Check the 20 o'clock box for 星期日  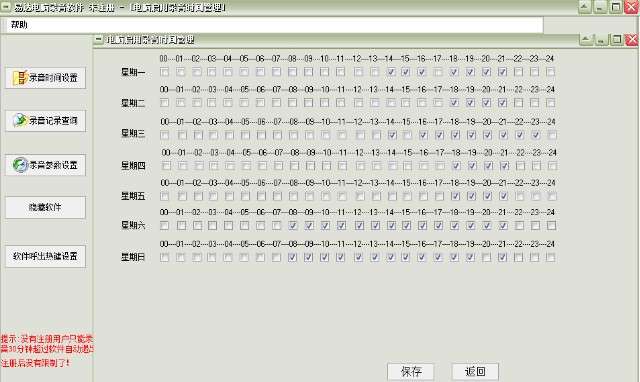click(x=486, y=257)
